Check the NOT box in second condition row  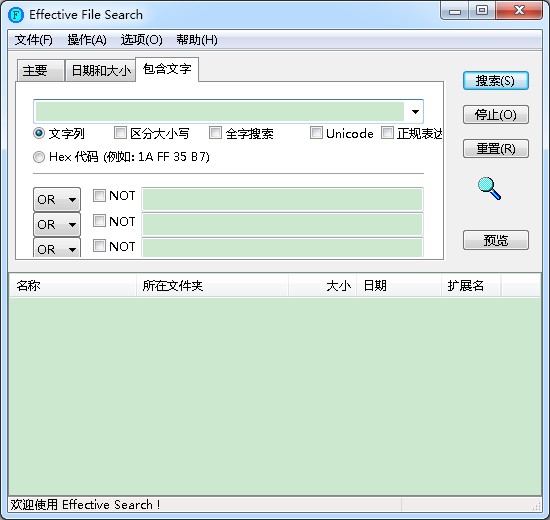coord(99,221)
